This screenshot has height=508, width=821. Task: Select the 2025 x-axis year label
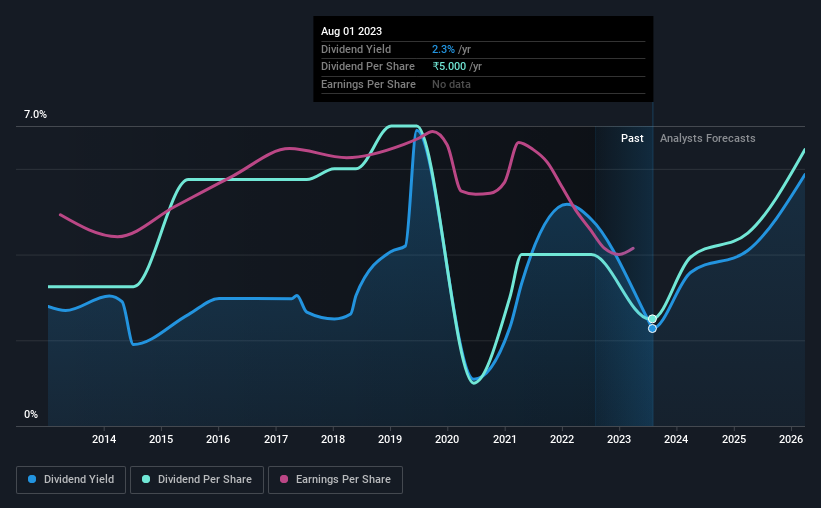pyautogui.click(x=734, y=439)
